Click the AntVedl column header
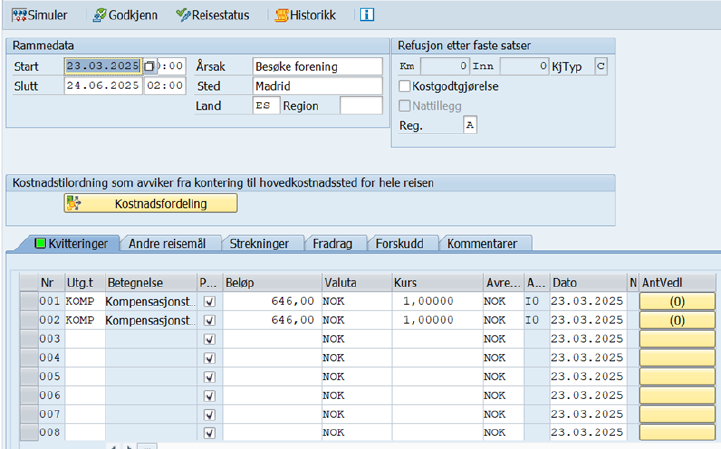The height and width of the screenshot is (449, 721). [677, 282]
